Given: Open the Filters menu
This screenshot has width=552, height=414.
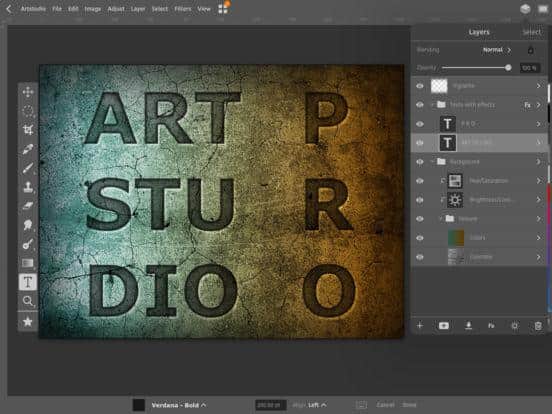Looking at the screenshot, I should 182,9.
